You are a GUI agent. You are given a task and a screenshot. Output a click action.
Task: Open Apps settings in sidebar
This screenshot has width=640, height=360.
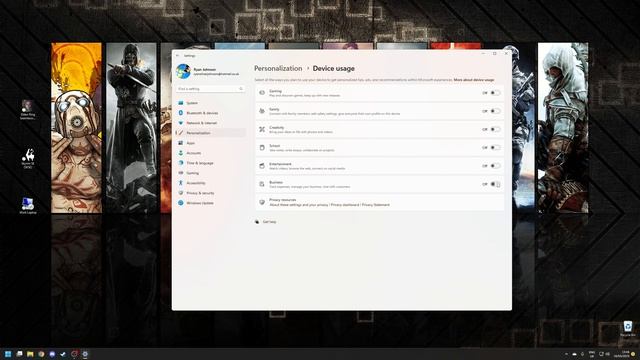pos(210,143)
